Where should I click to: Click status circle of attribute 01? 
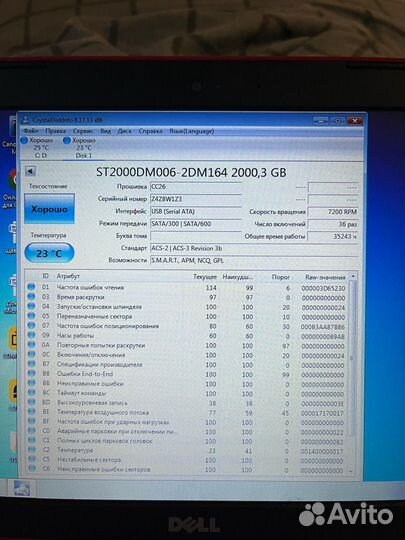click(31, 287)
